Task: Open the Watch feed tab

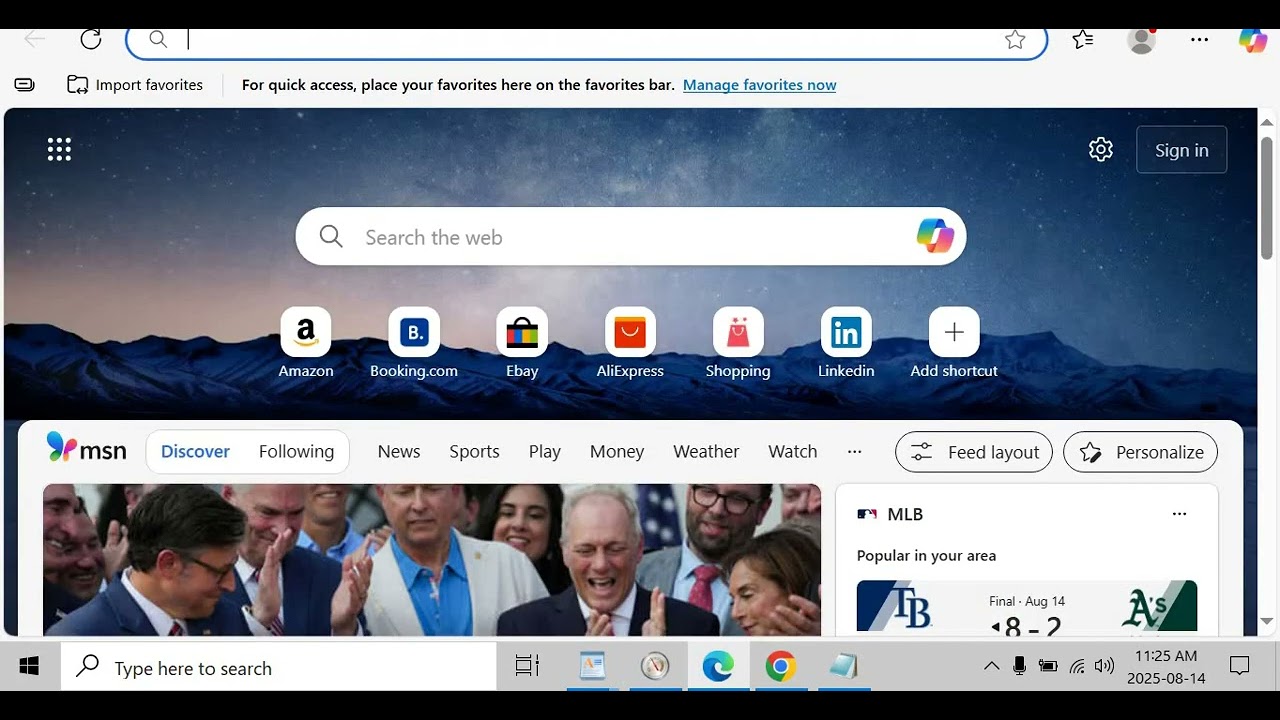Action: coord(793,452)
